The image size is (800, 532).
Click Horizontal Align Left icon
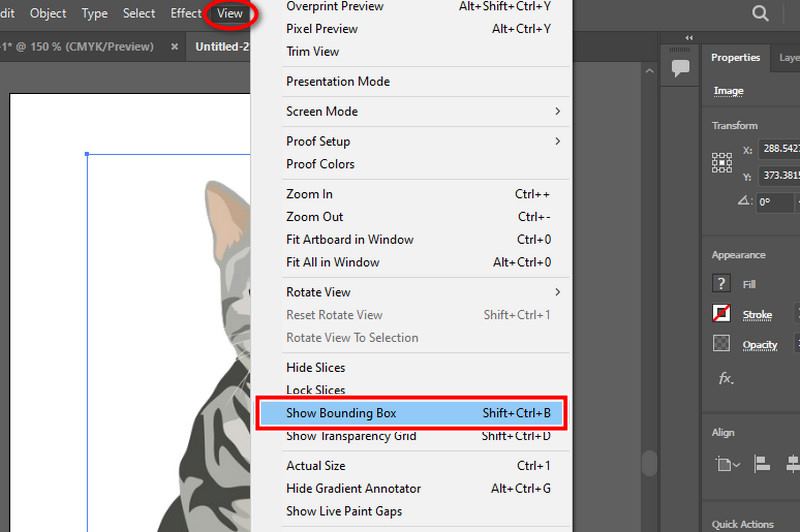(762, 464)
